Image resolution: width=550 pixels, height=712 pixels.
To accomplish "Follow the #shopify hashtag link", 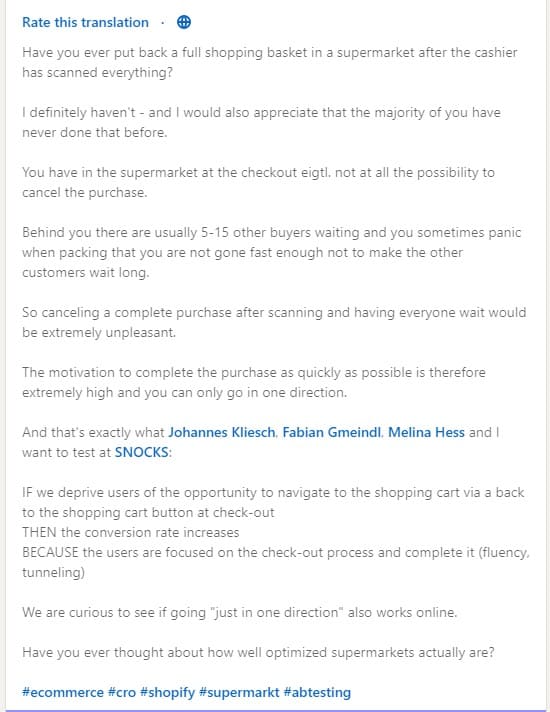I will 167,692.
